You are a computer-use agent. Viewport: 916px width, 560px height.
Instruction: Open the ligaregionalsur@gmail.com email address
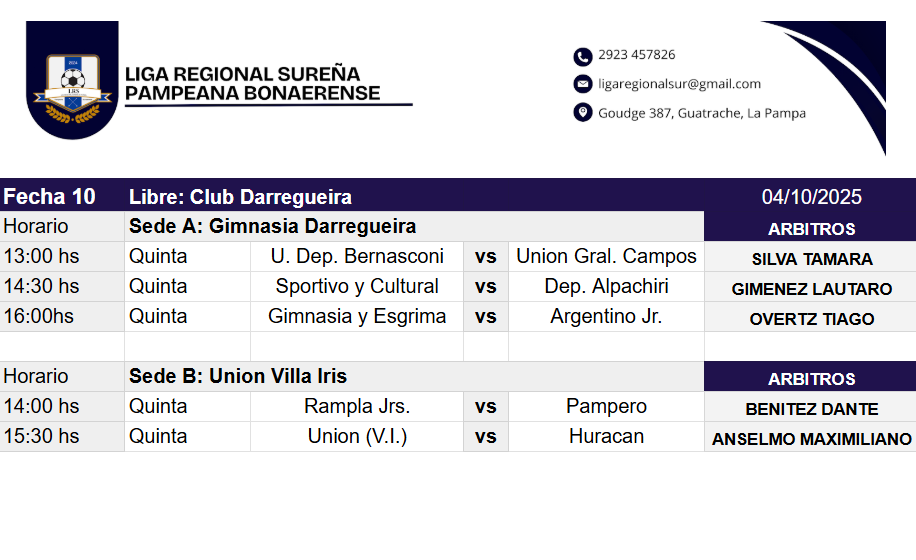tap(679, 84)
